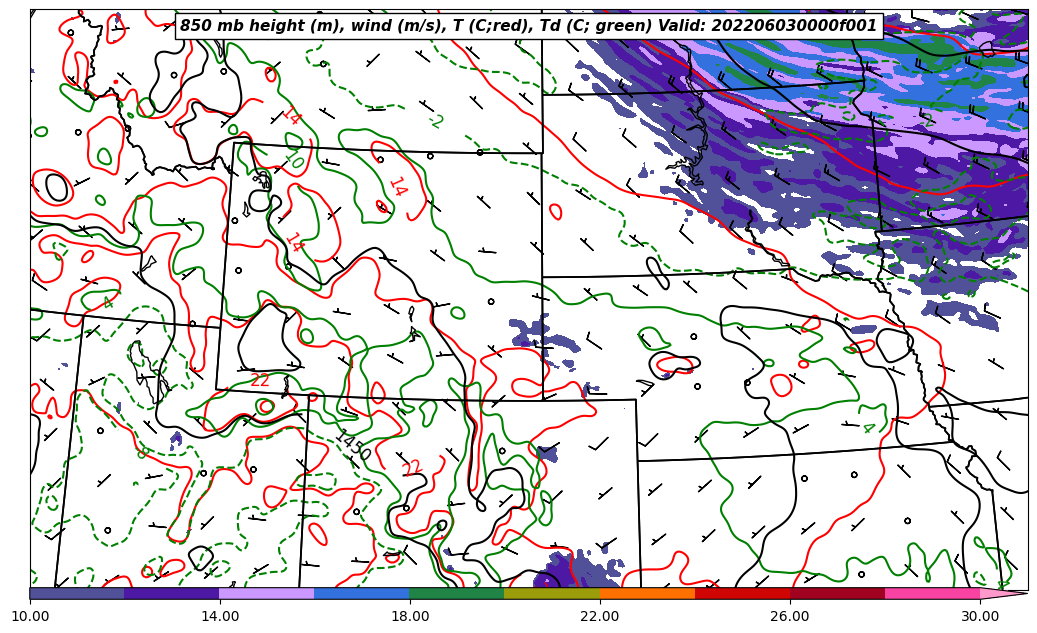Click the 30.00 colorbar tick label

pos(980,616)
